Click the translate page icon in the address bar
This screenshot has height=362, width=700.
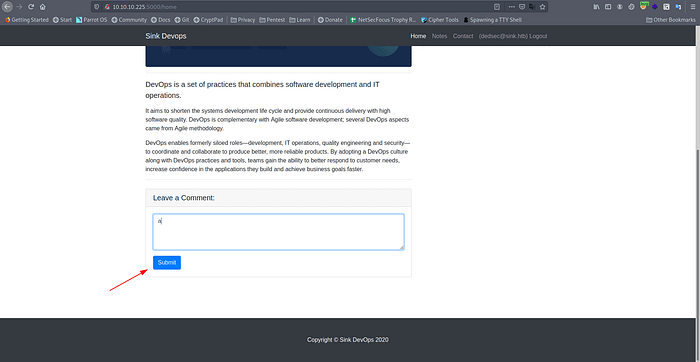tap(532, 7)
